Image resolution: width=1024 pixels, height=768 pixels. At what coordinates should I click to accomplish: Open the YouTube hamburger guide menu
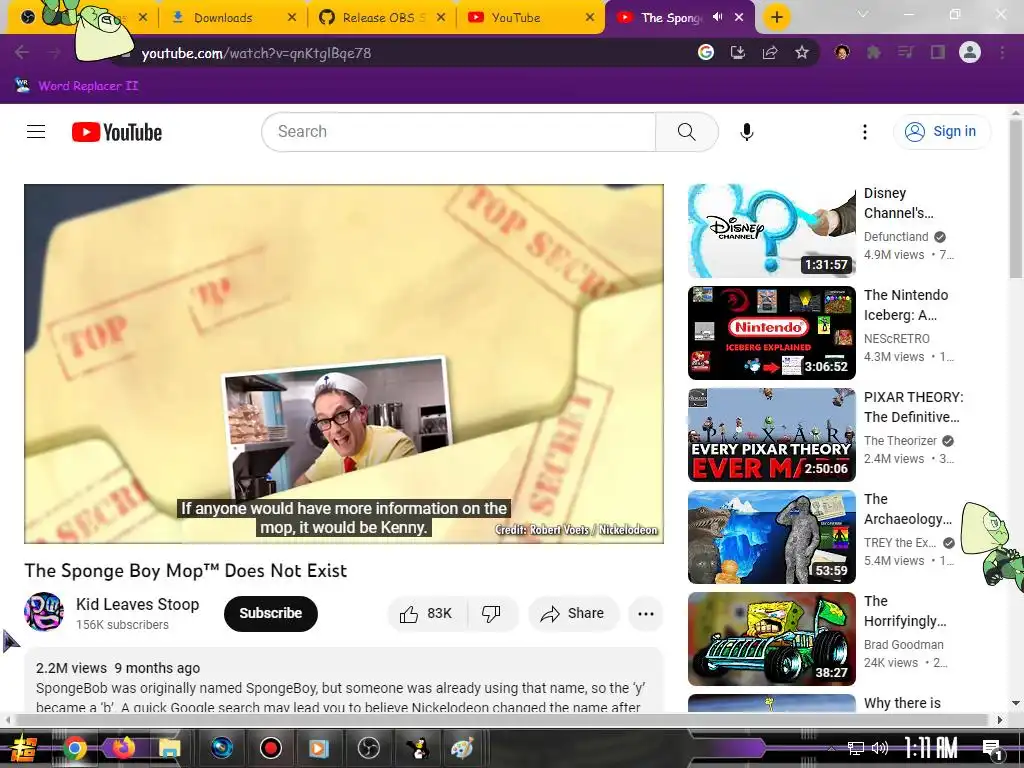tap(36, 132)
